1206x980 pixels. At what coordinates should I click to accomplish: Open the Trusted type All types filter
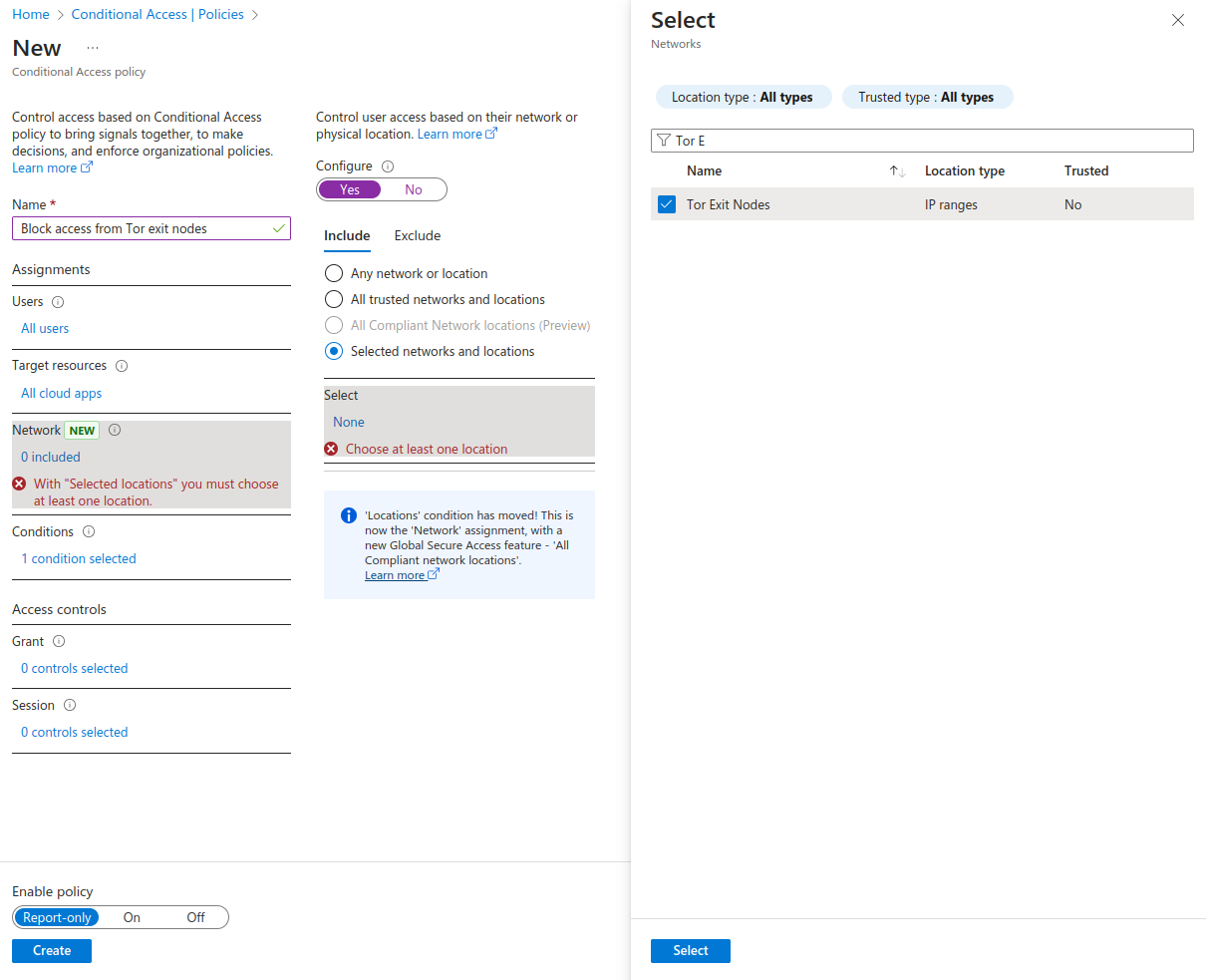[x=927, y=97]
